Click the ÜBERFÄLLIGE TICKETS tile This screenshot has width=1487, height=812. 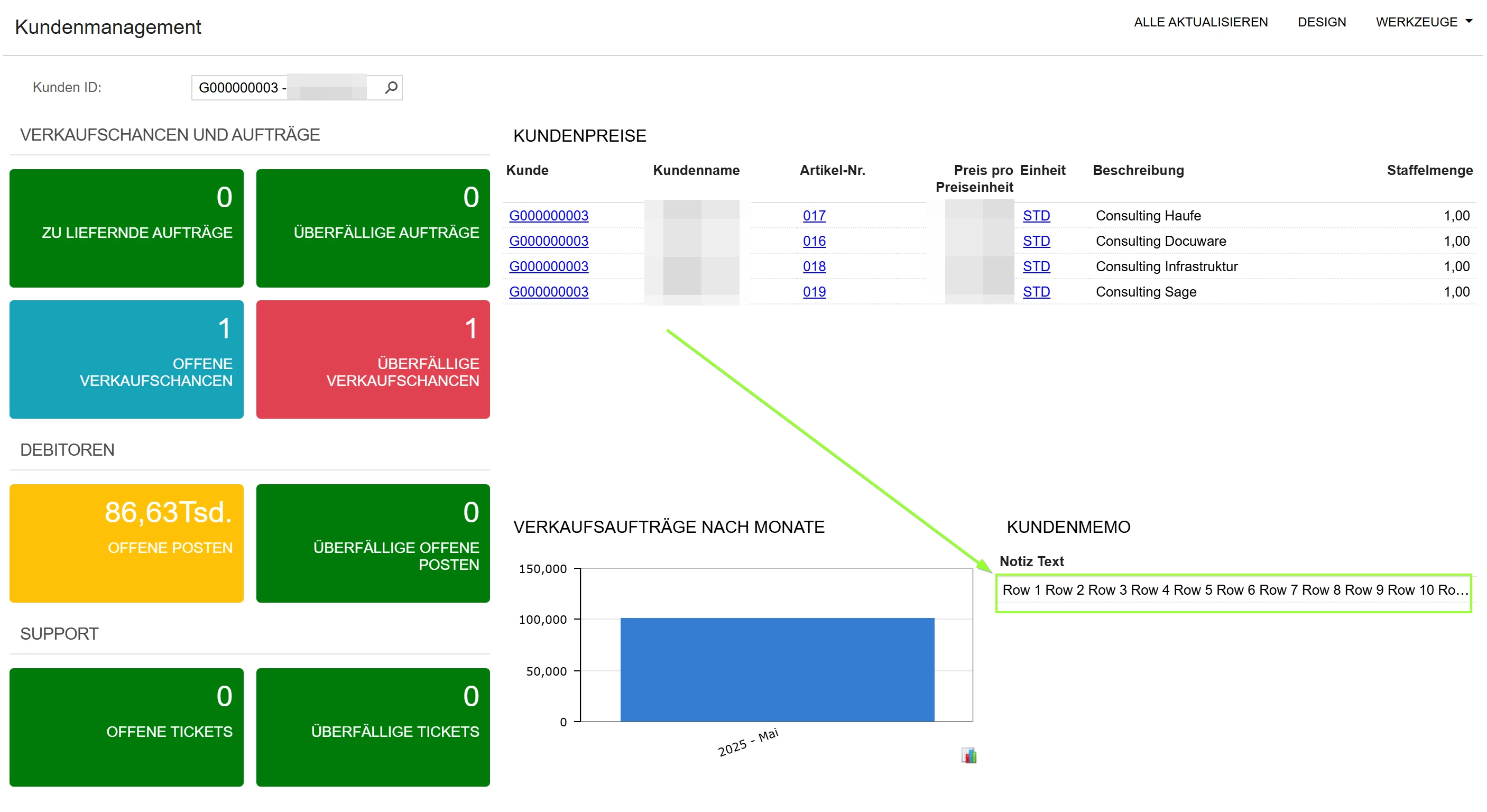tap(373, 727)
